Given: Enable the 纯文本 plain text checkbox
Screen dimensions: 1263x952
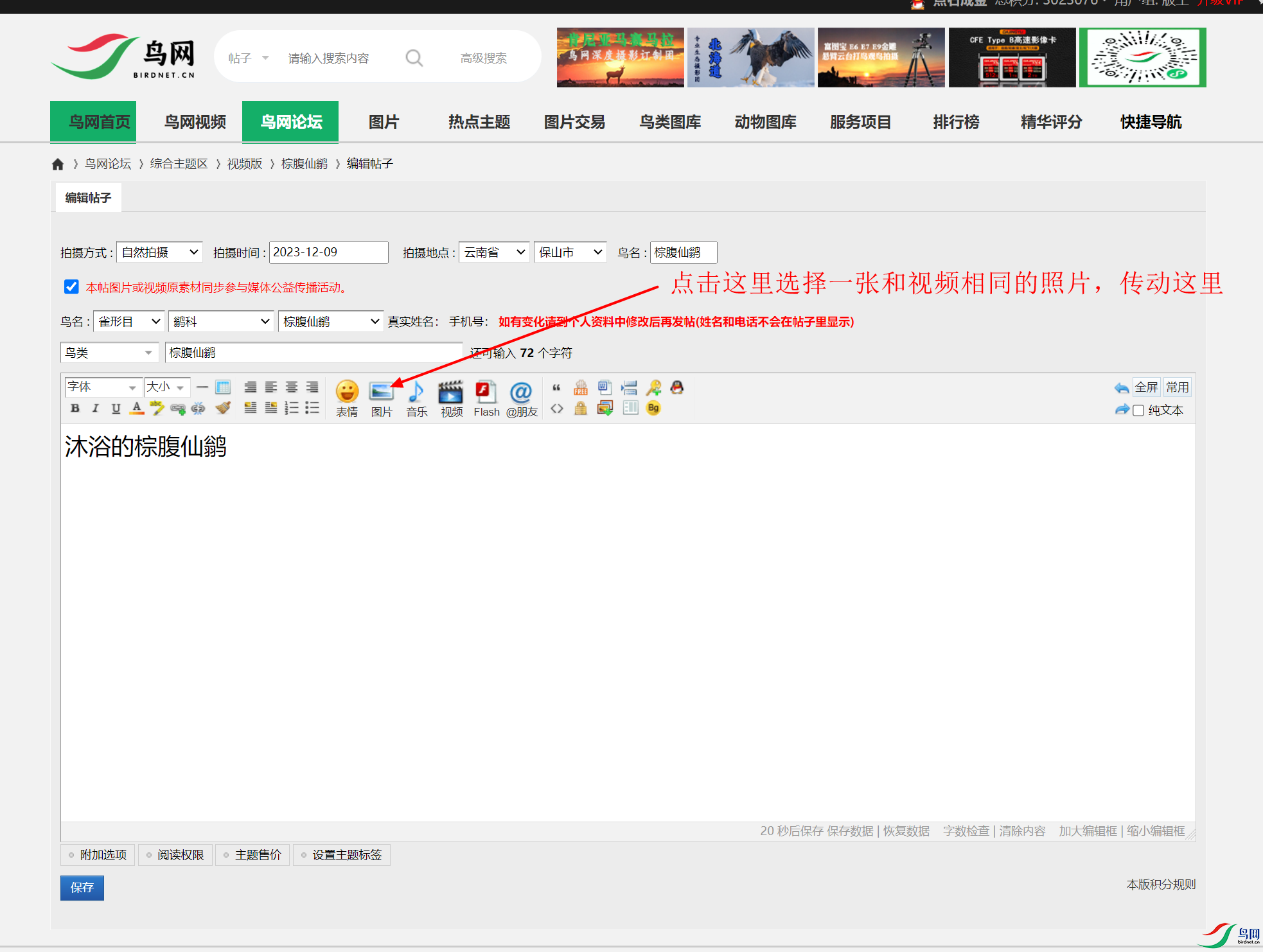Looking at the screenshot, I should coord(1138,410).
